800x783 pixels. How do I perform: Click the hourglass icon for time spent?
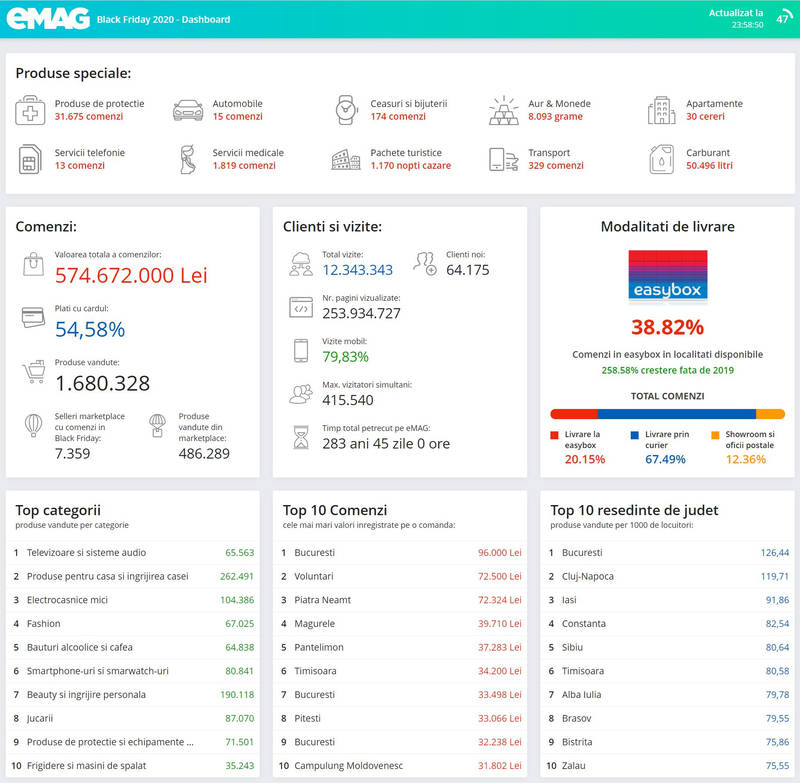tap(301, 438)
